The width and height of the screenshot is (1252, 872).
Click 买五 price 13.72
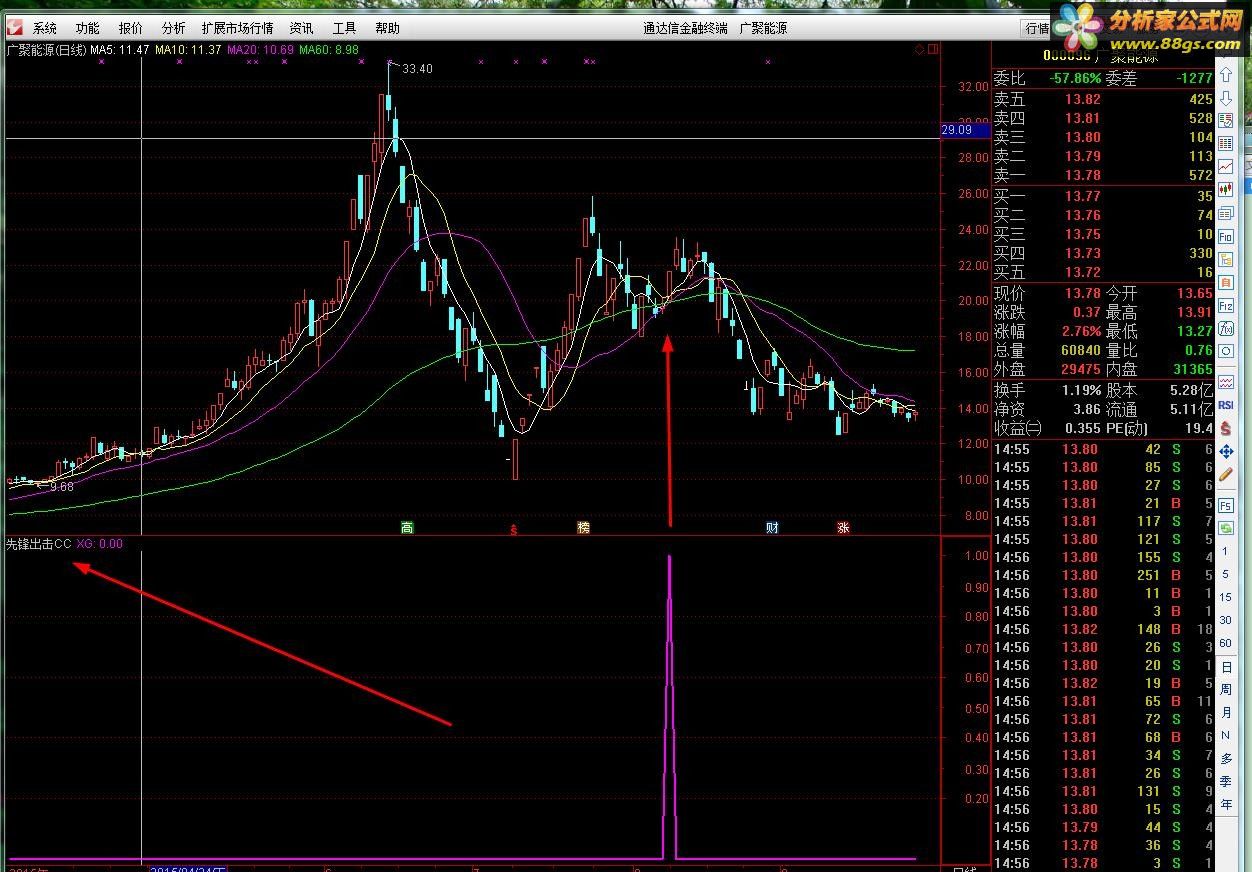pos(1082,272)
